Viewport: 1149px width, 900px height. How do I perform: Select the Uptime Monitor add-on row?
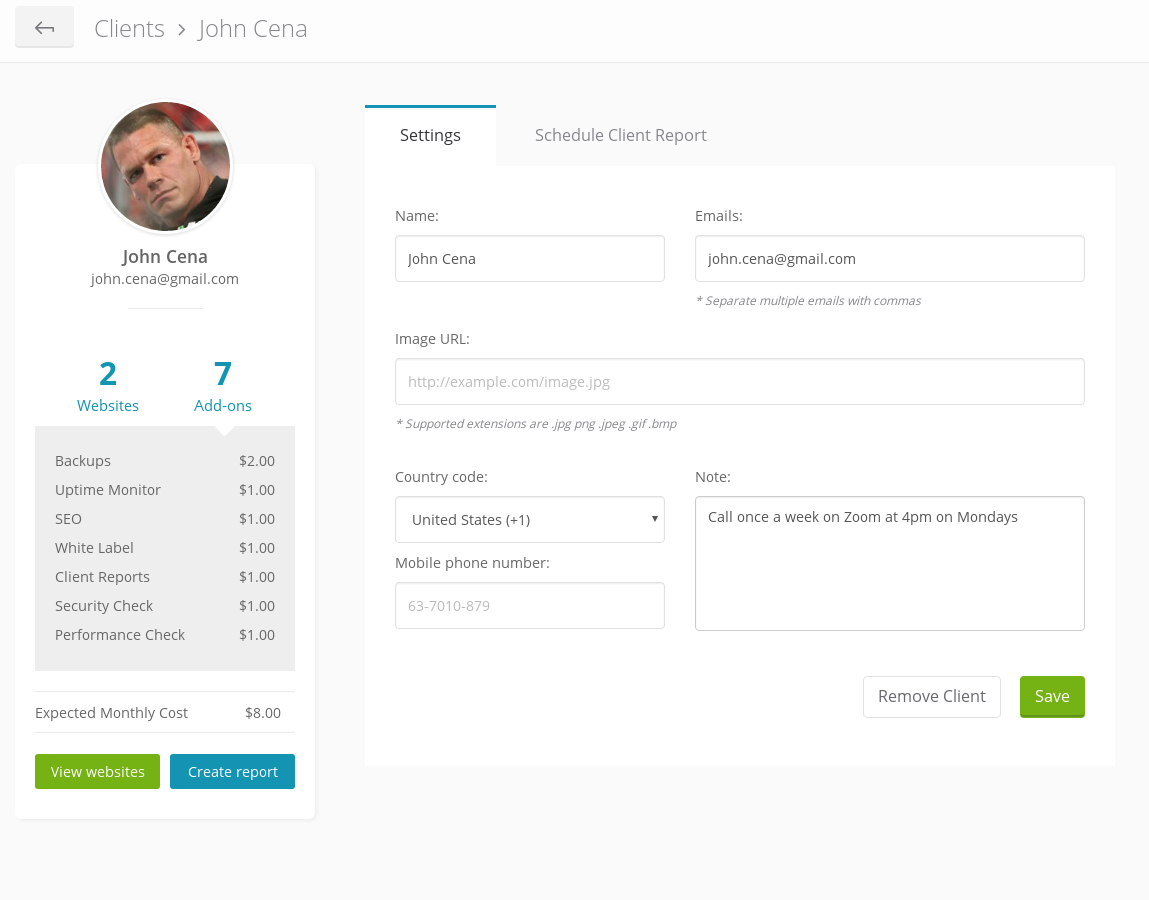[x=164, y=490]
